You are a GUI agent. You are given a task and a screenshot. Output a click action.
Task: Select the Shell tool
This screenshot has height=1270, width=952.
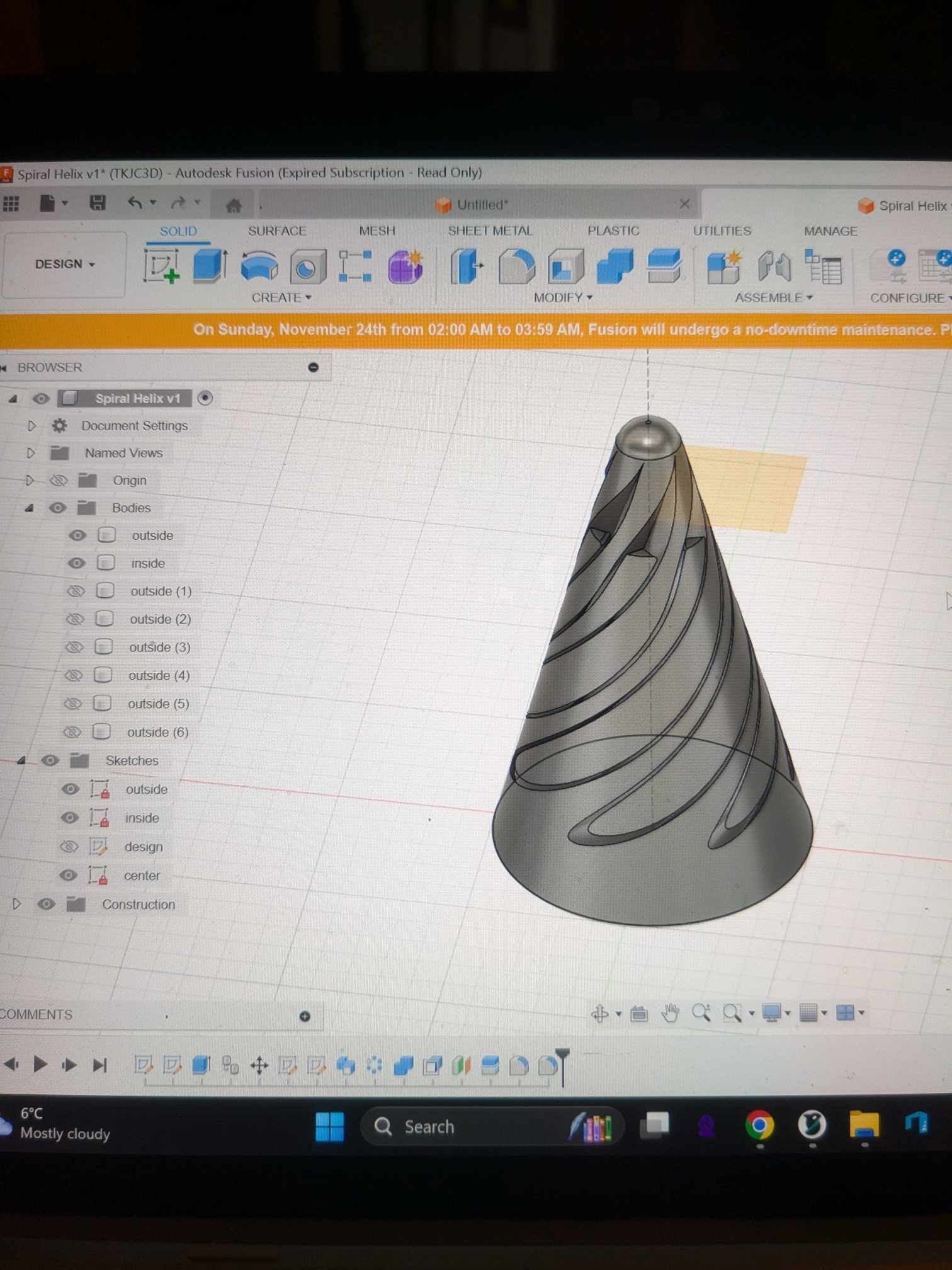[x=565, y=266]
